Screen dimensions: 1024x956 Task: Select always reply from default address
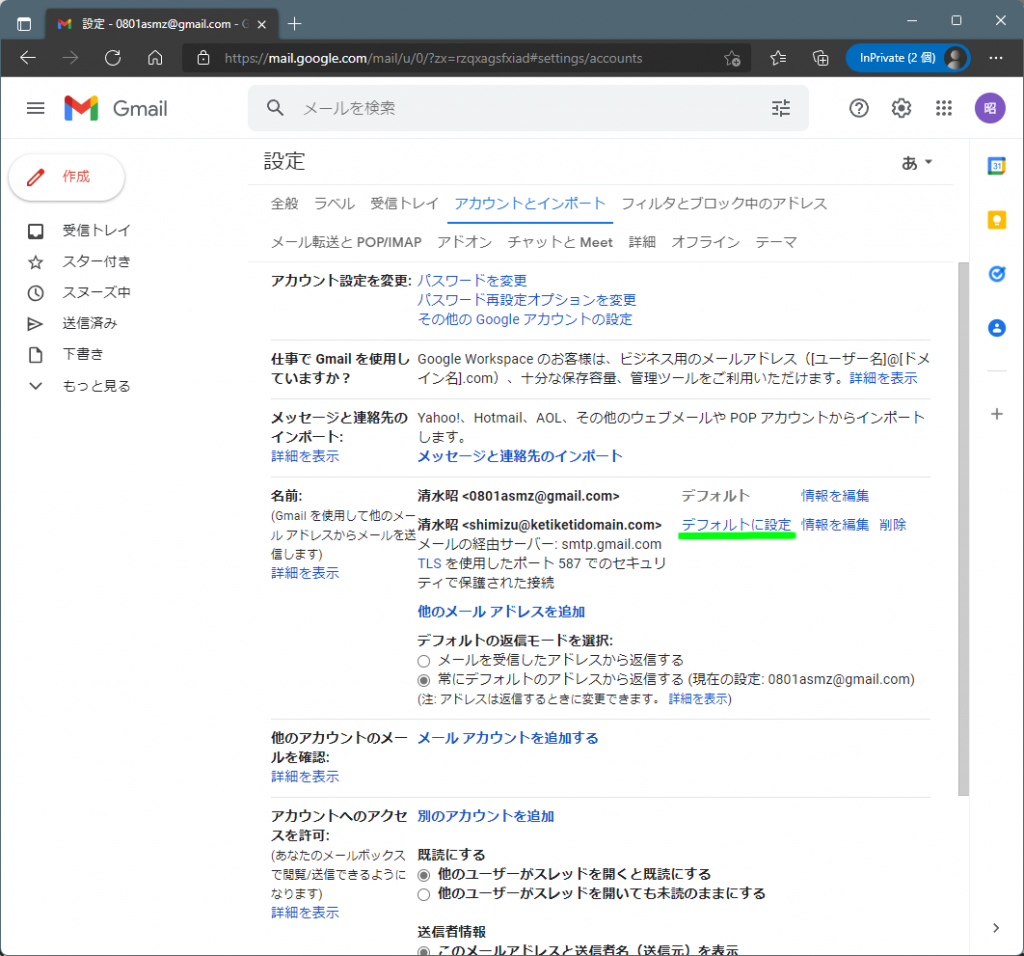point(424,680)
